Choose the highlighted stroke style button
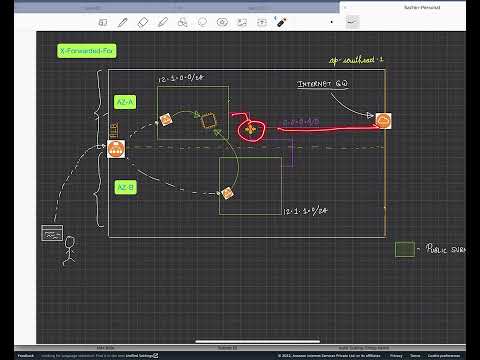 click(x=352, y=22)
